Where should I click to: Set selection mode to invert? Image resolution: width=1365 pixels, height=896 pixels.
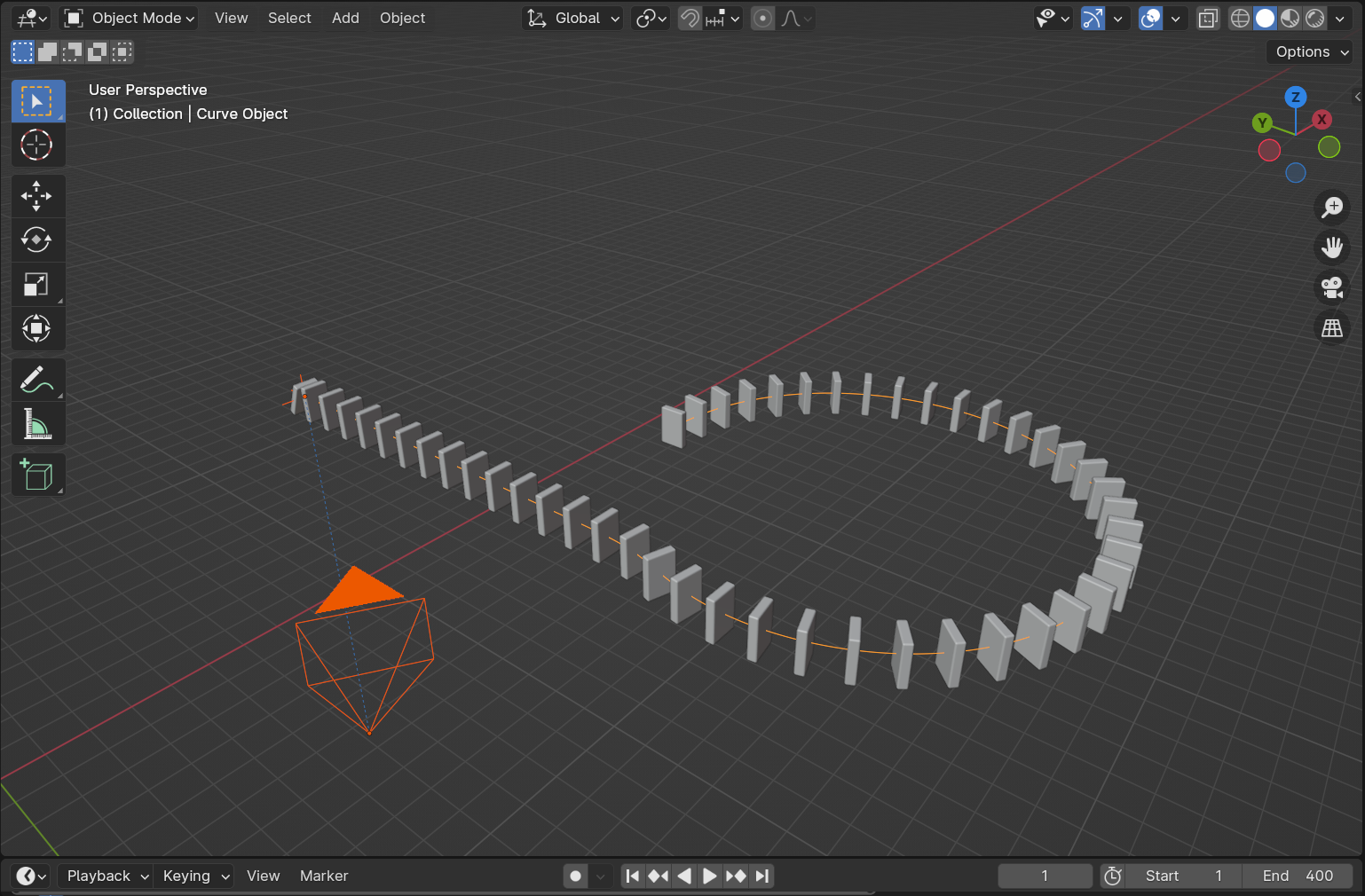click(98, 52)
